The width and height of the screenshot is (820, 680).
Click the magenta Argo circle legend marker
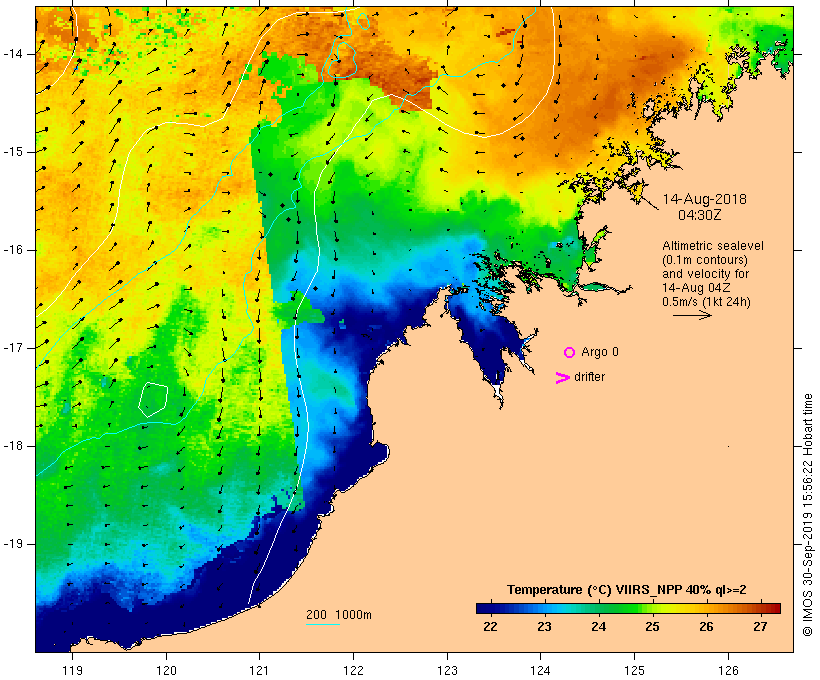(570, 353)
